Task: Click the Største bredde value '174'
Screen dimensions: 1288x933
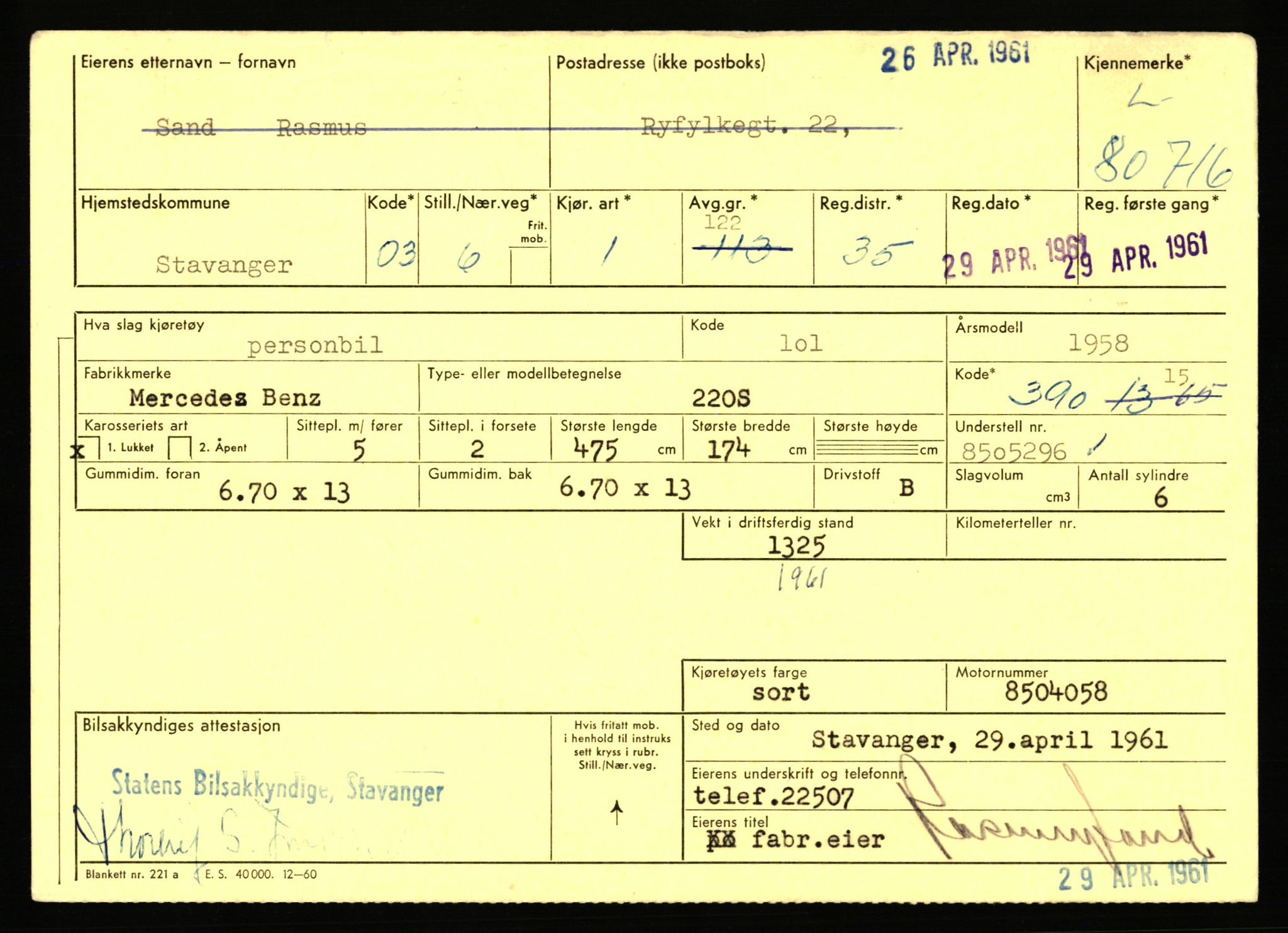Action: click(728, 449)
